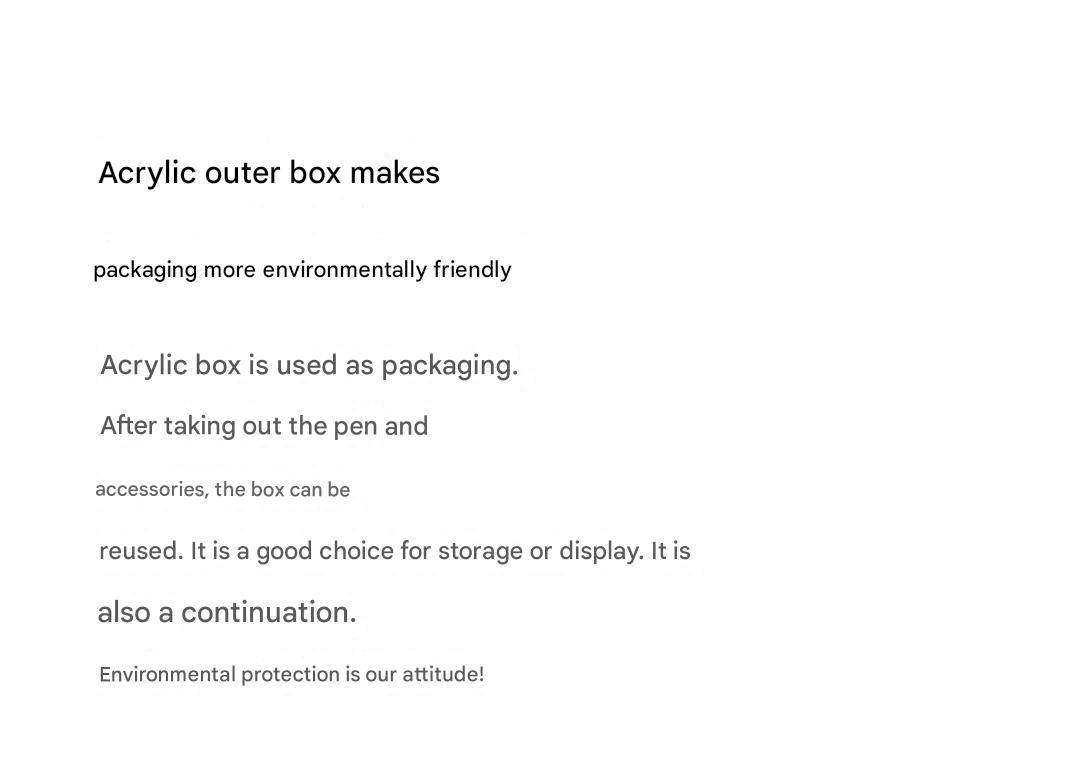Click the line starting with "reused. It is a good choice"
This screenshot has width=1080, height=773.
tap(394, 551)
